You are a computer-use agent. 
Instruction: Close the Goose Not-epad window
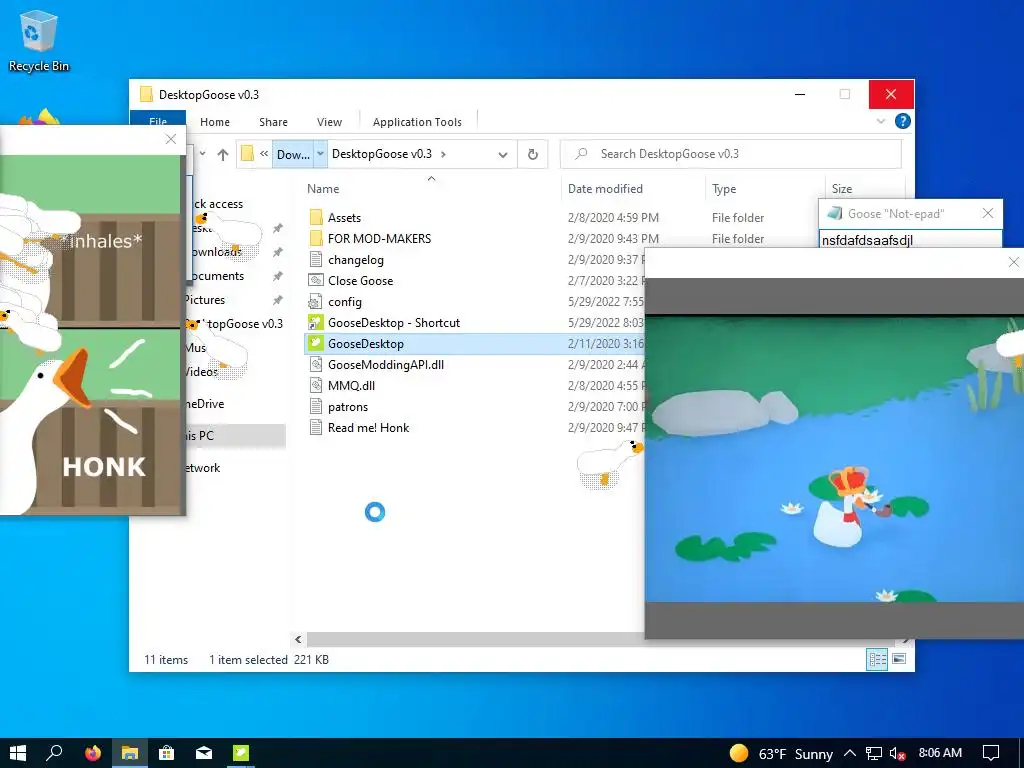click(x=987, y=213)
